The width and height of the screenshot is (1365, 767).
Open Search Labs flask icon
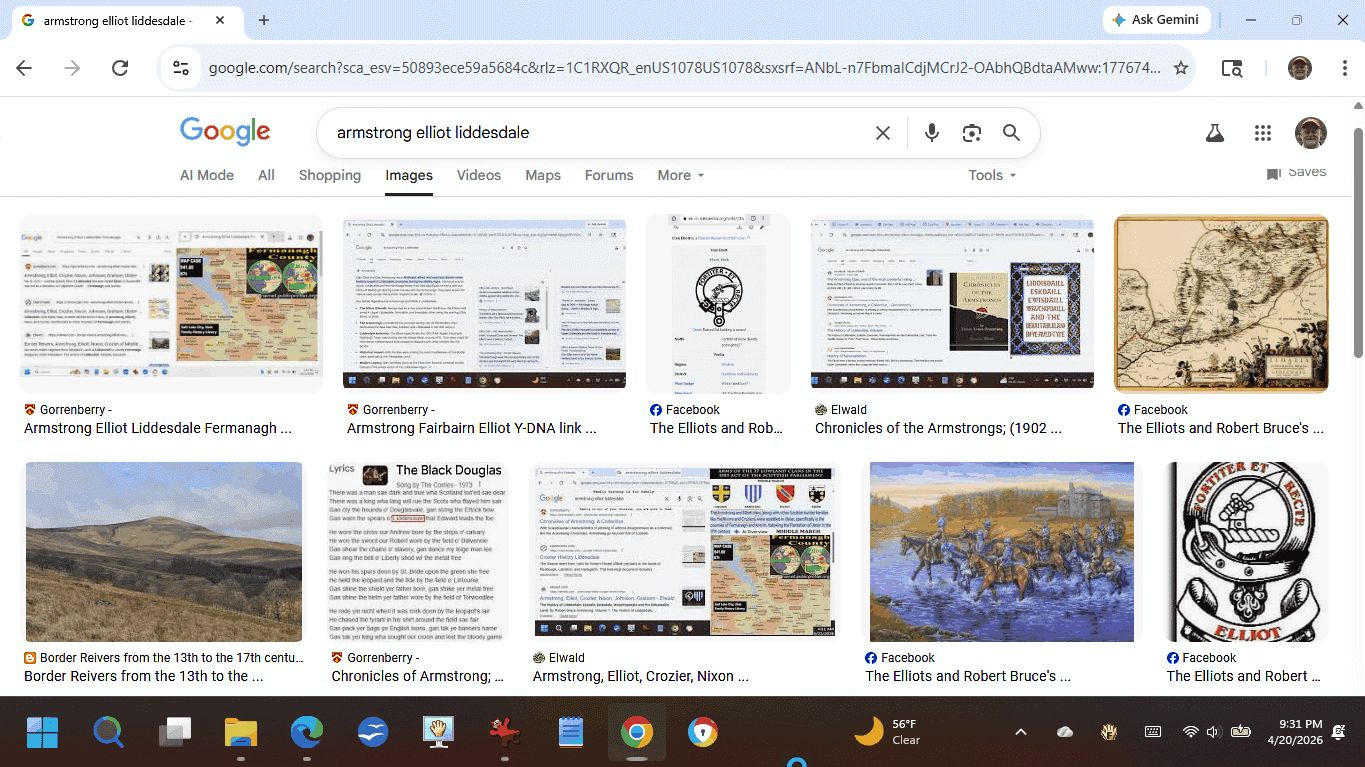click(1215, 133)
